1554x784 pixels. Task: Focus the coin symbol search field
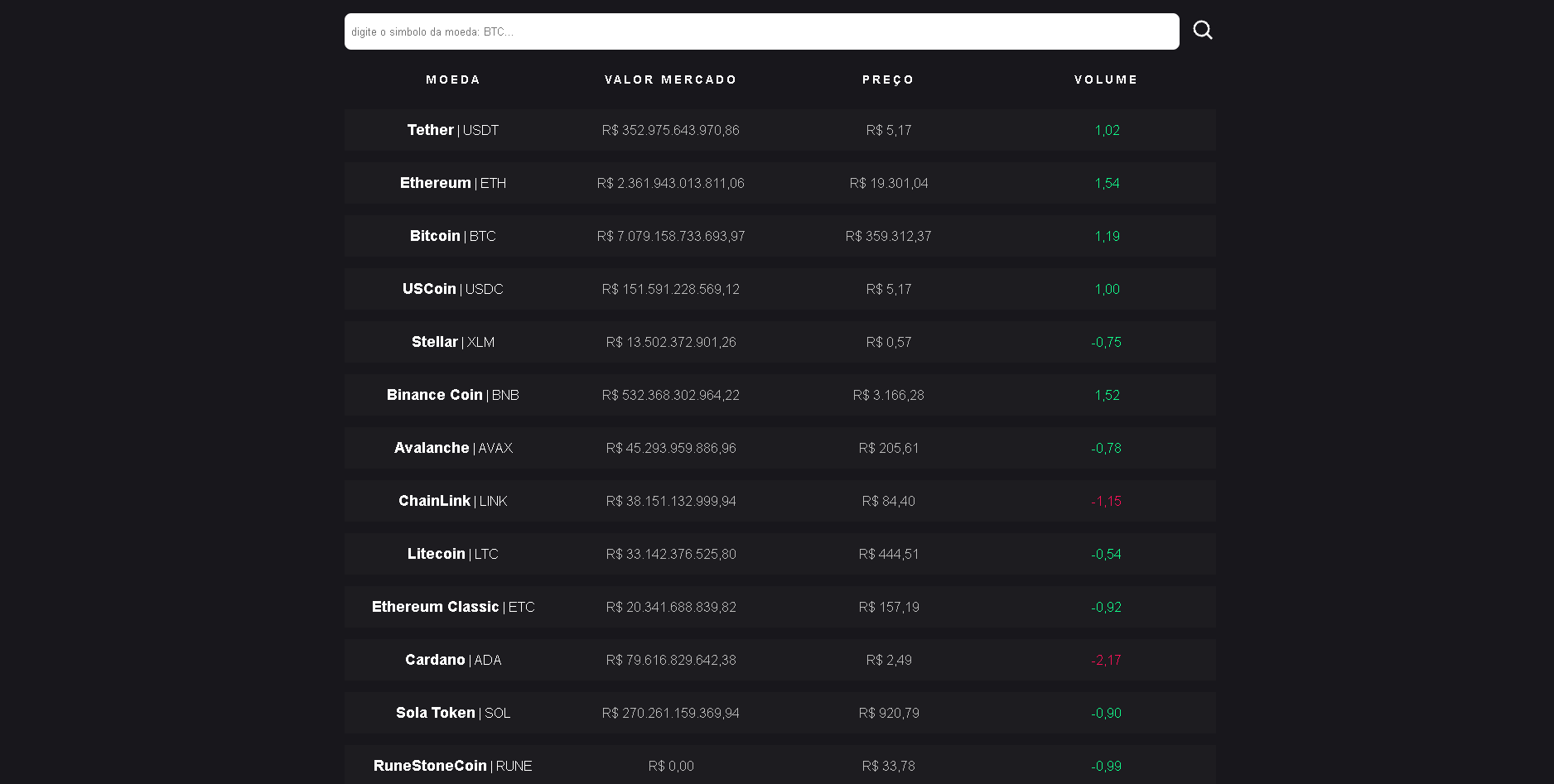pyautogui.click(x=761, y=31)
